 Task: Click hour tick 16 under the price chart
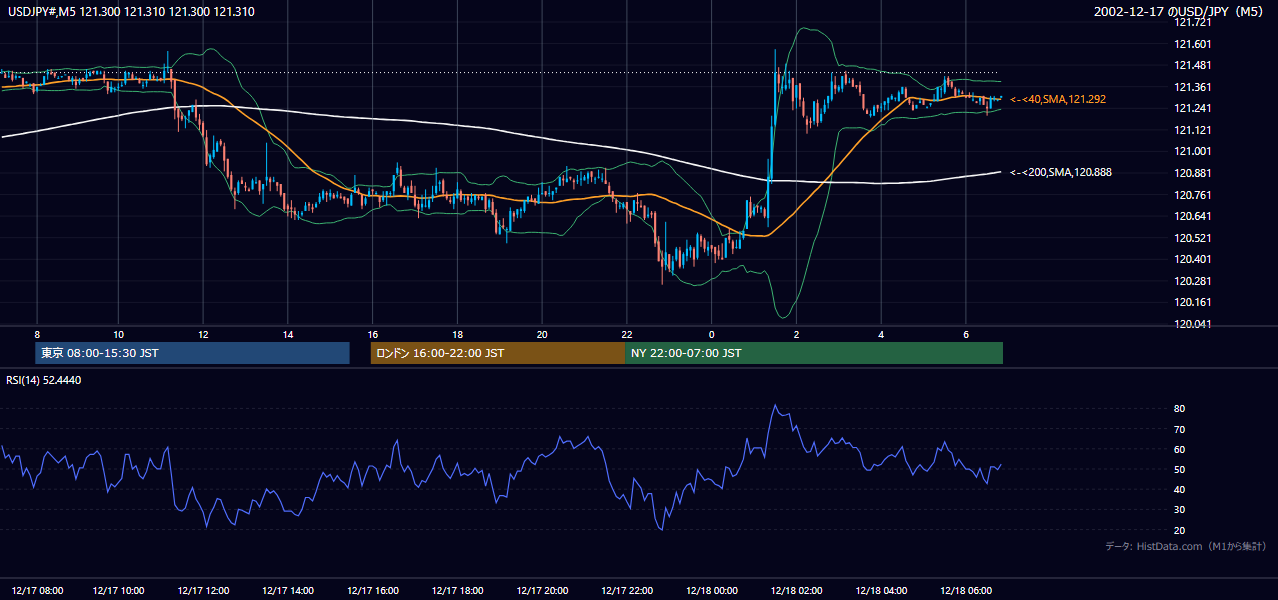tap(373, 334)
